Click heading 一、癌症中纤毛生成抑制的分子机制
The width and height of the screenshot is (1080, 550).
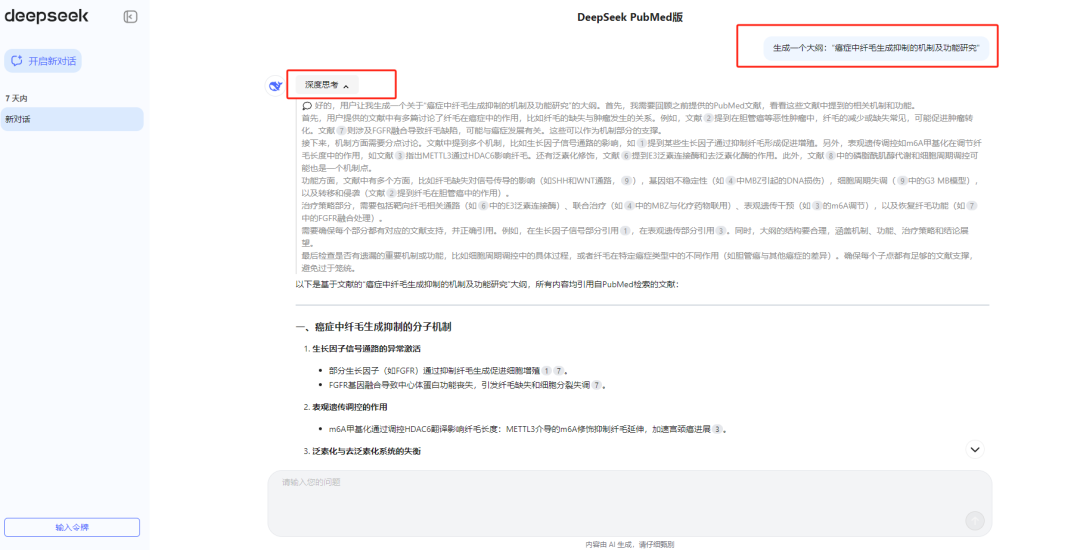point(373,327)
